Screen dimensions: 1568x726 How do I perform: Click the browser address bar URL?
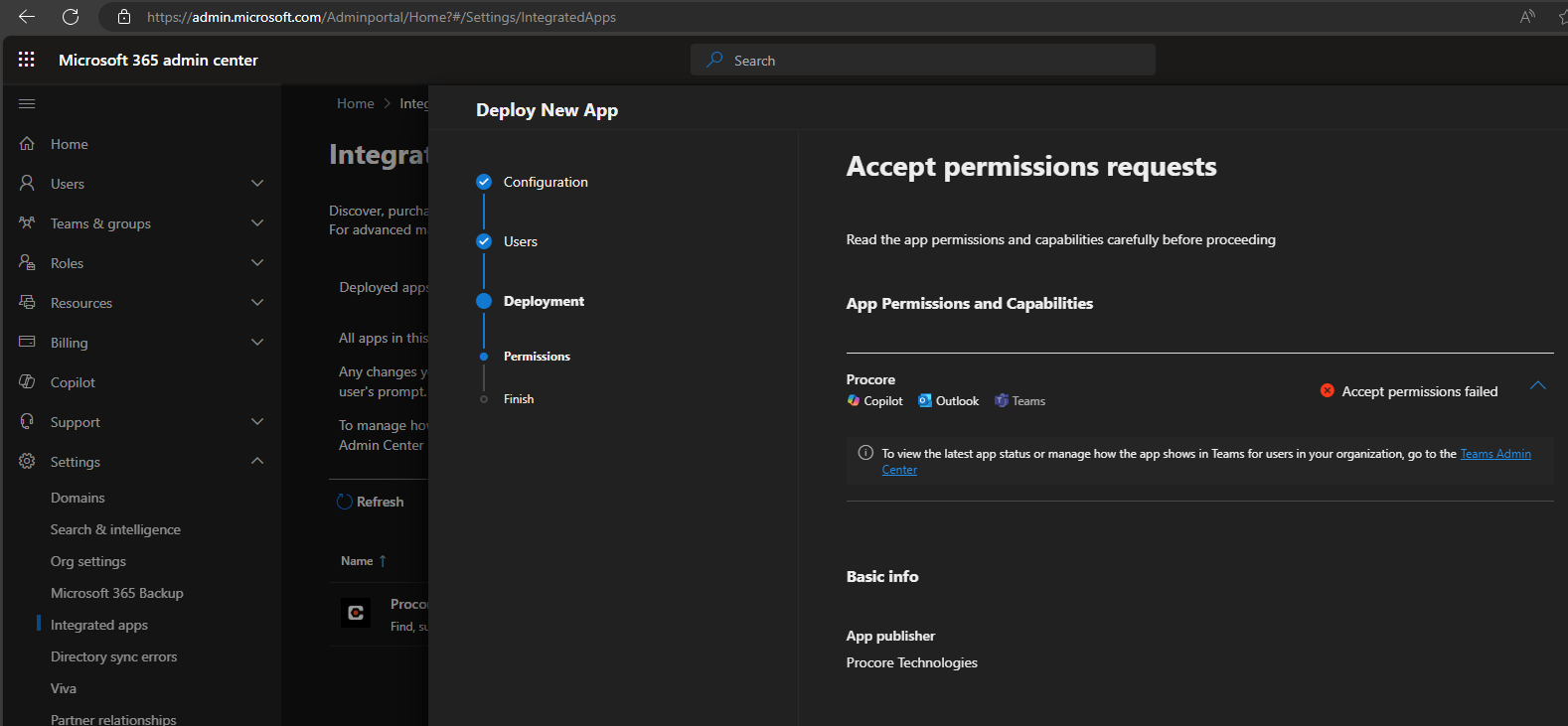[382, 17]
